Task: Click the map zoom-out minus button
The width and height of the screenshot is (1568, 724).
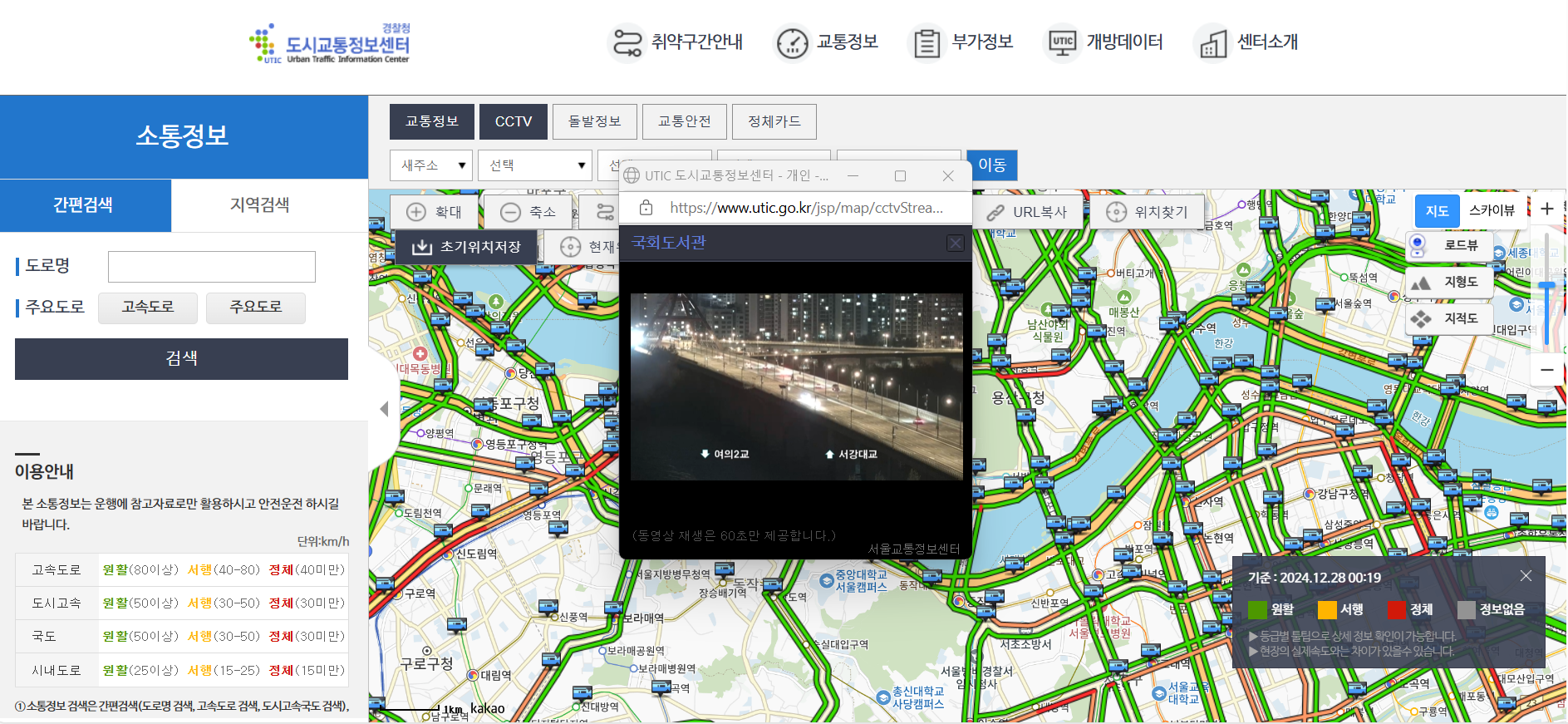Action: click(1547, 369)
